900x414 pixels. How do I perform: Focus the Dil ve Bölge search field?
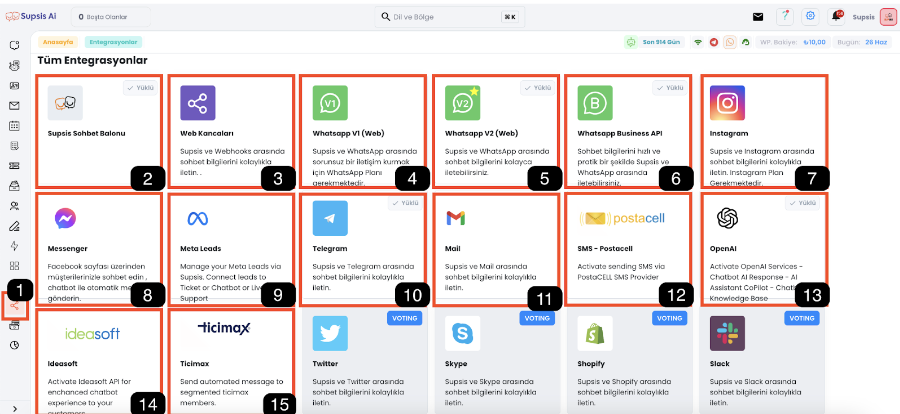pos(449,17)
